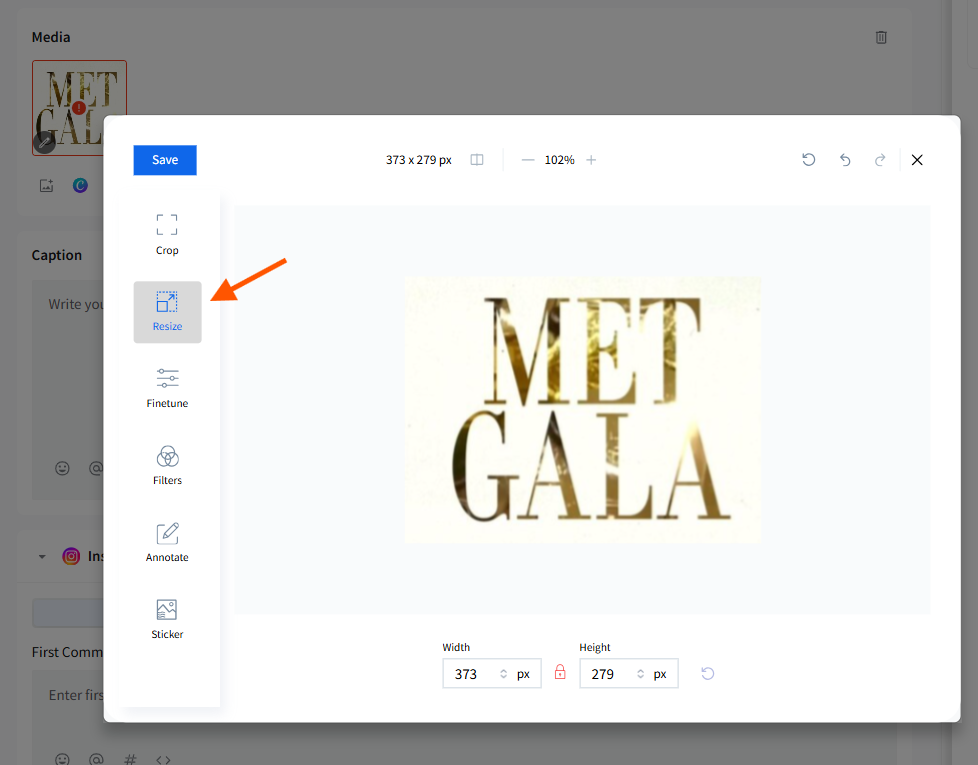
Task: Click the Width input field
Action: [492, 674]
